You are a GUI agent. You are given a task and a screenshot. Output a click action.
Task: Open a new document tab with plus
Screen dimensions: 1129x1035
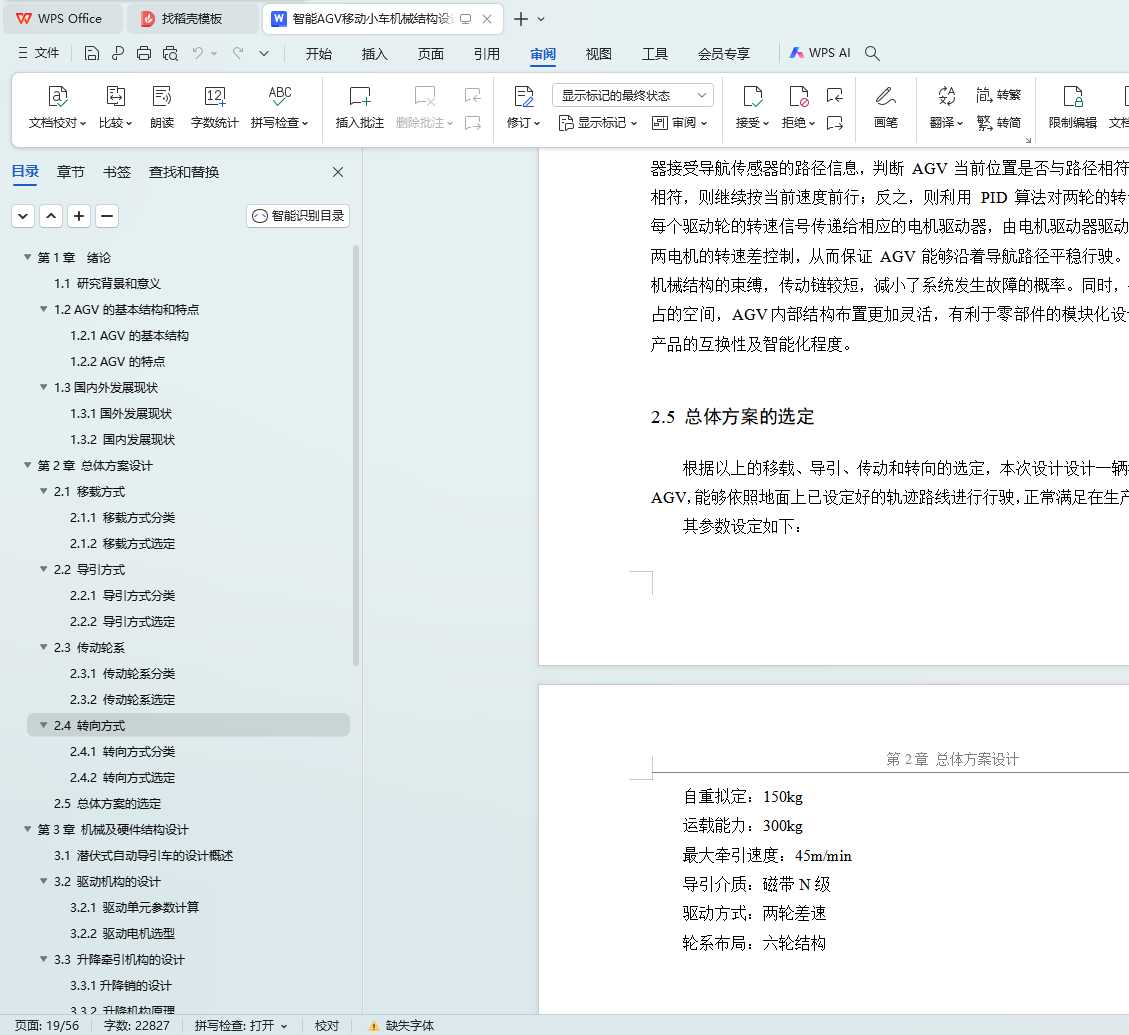click(521, 19)
